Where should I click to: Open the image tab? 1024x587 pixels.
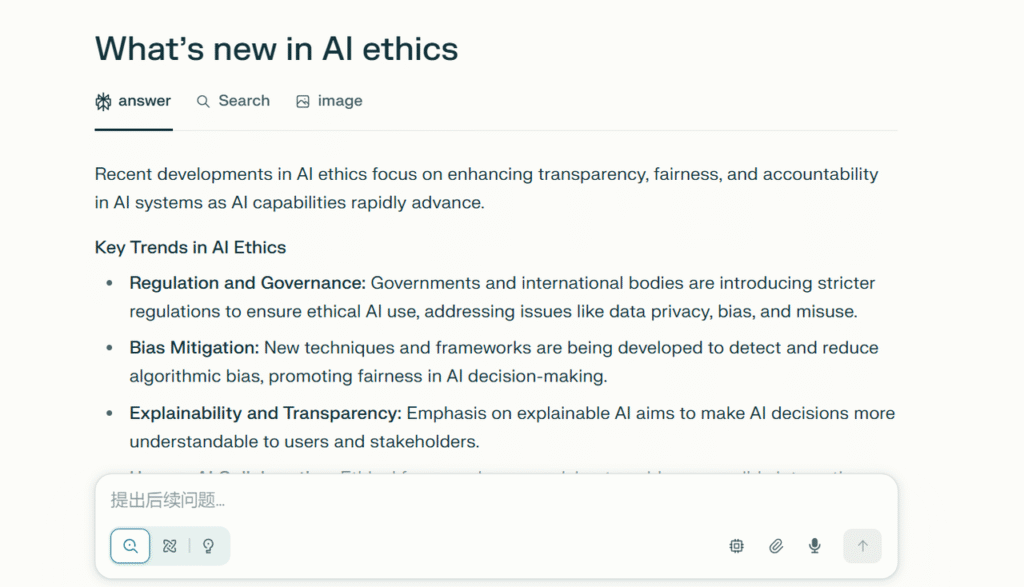tap(340, 101)
